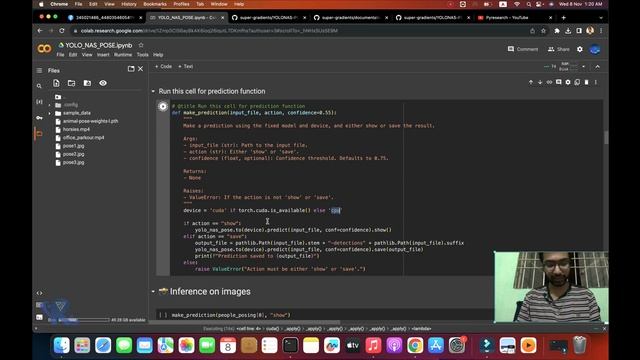Open the Comment button
640x360 pixels.
(523, 49)
